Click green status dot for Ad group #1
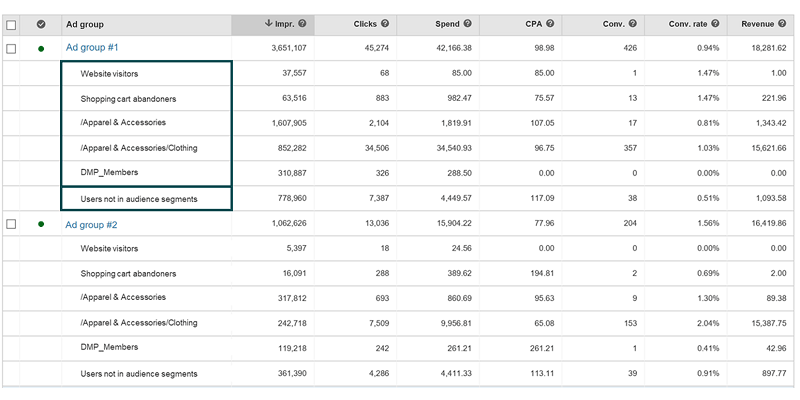 click(40, 48)
